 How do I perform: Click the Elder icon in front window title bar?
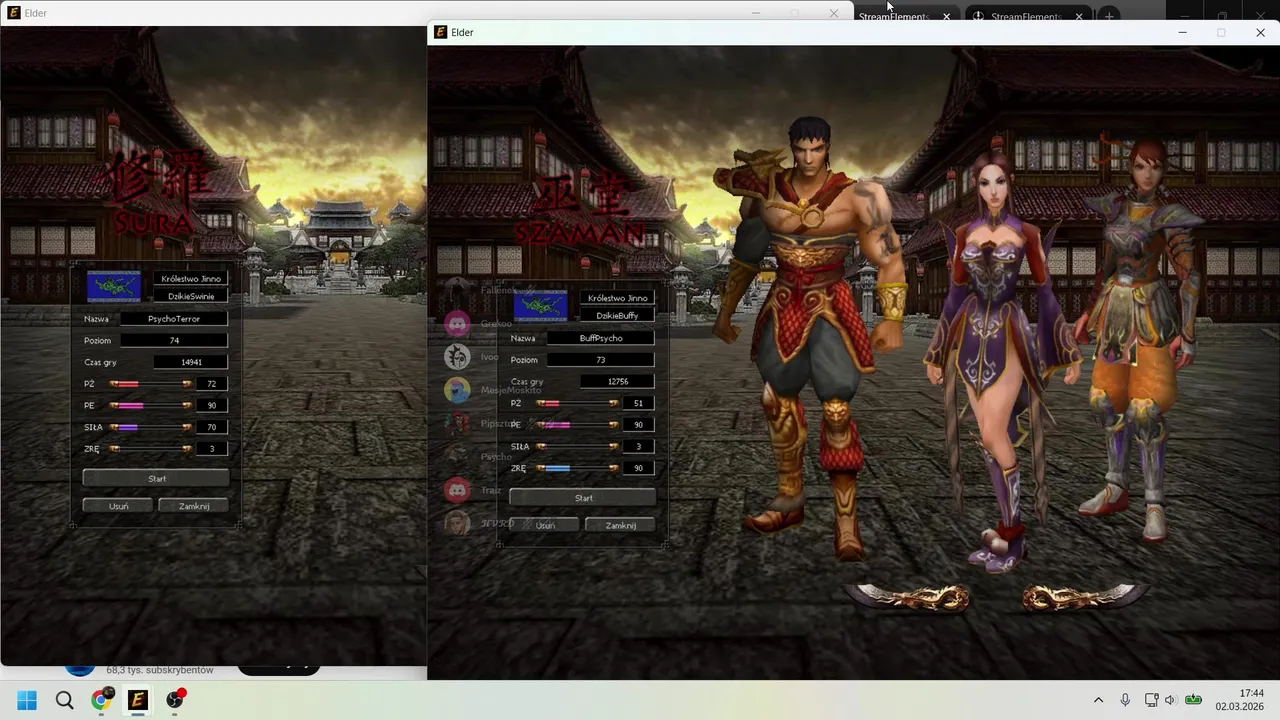coord(440,32)
